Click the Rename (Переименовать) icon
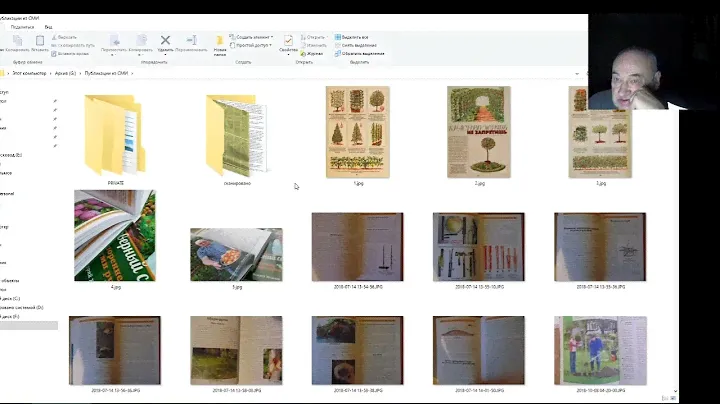Image resolution: width=720 pixels, height=404 pixels. coord(191,42)
